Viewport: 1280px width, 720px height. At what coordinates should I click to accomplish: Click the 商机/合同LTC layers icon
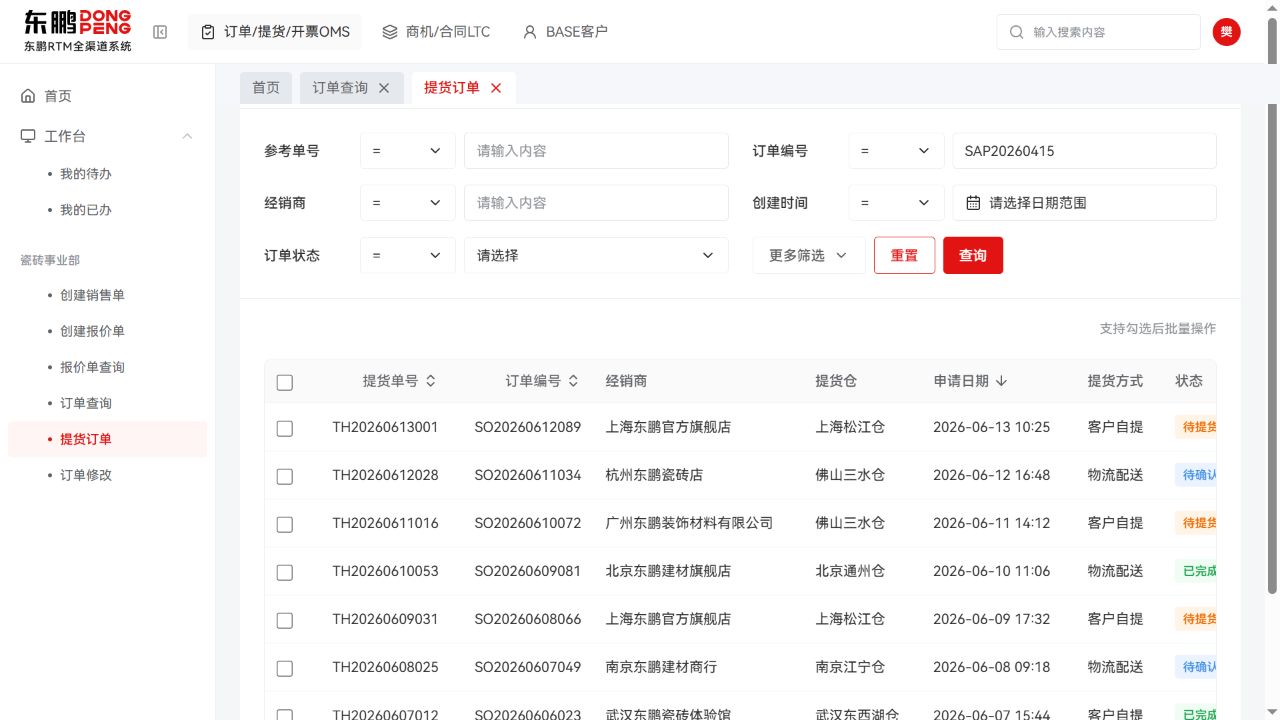coord(390,32)
